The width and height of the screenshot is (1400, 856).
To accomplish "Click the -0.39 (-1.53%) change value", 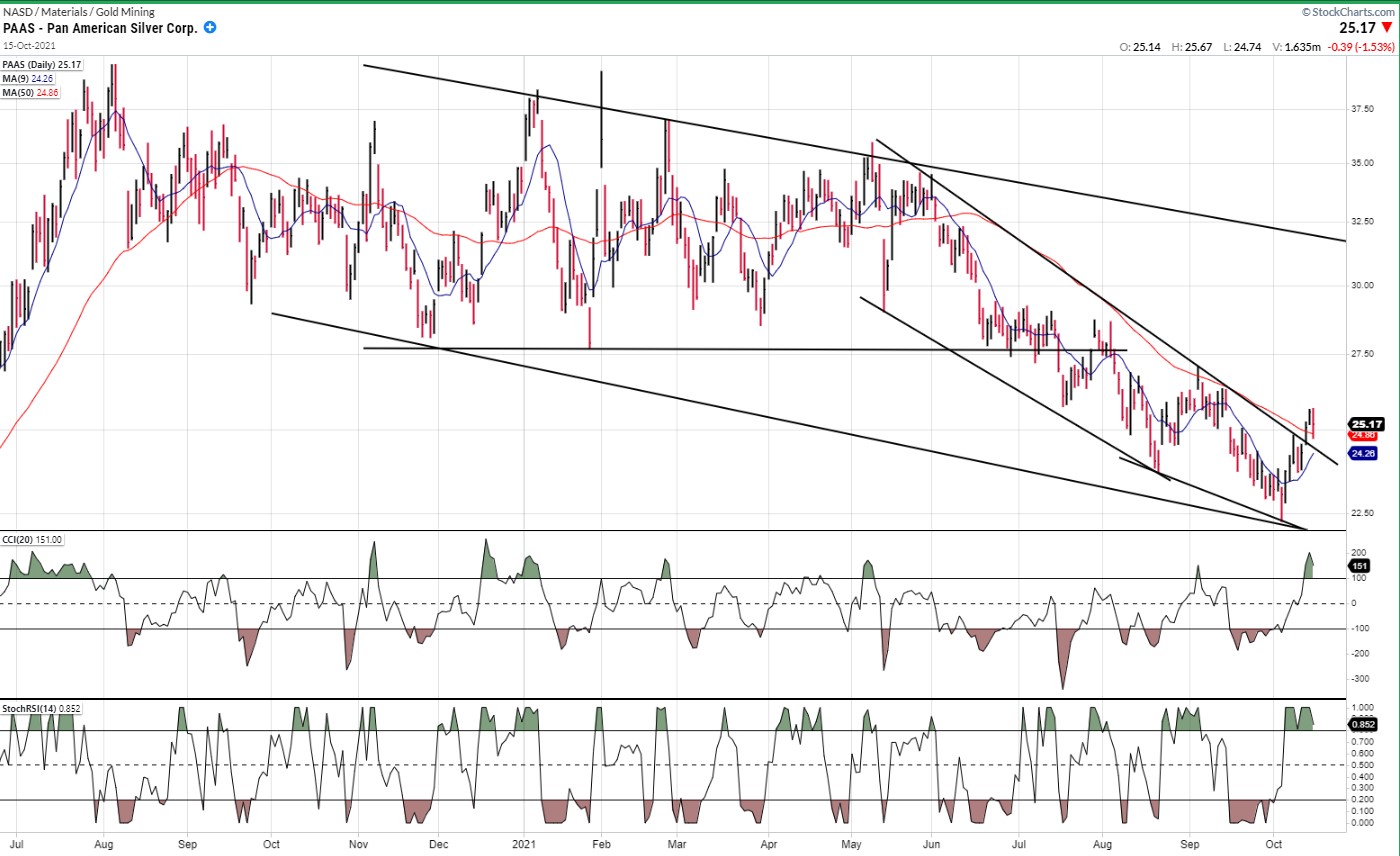I will (1361, 47).
